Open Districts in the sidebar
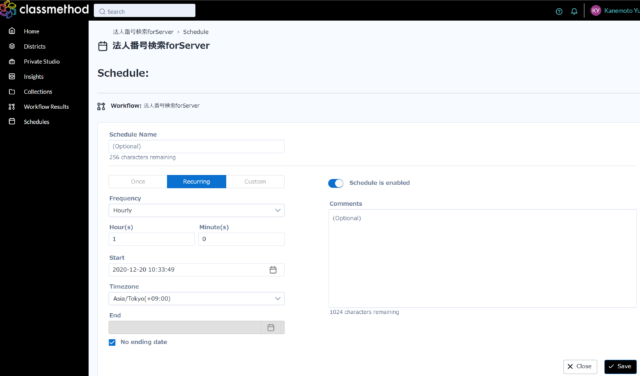This screenshot has height=376, width=640. click(x=34, y=47)
